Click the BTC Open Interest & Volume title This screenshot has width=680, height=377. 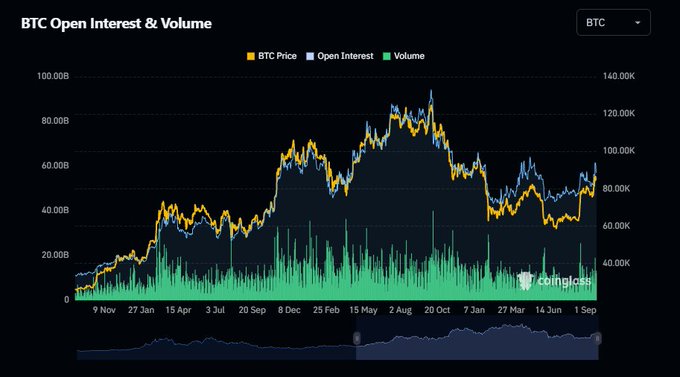point(116,23)
